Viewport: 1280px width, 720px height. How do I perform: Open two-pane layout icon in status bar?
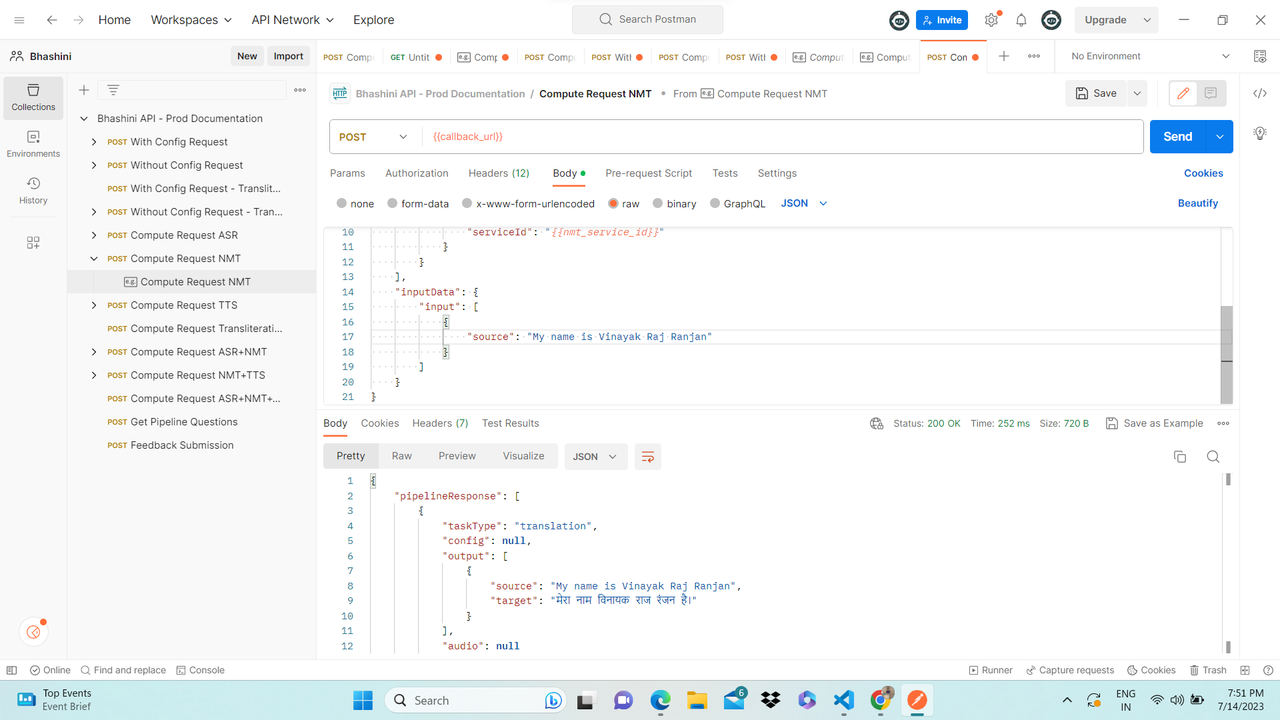point(1245,670)
